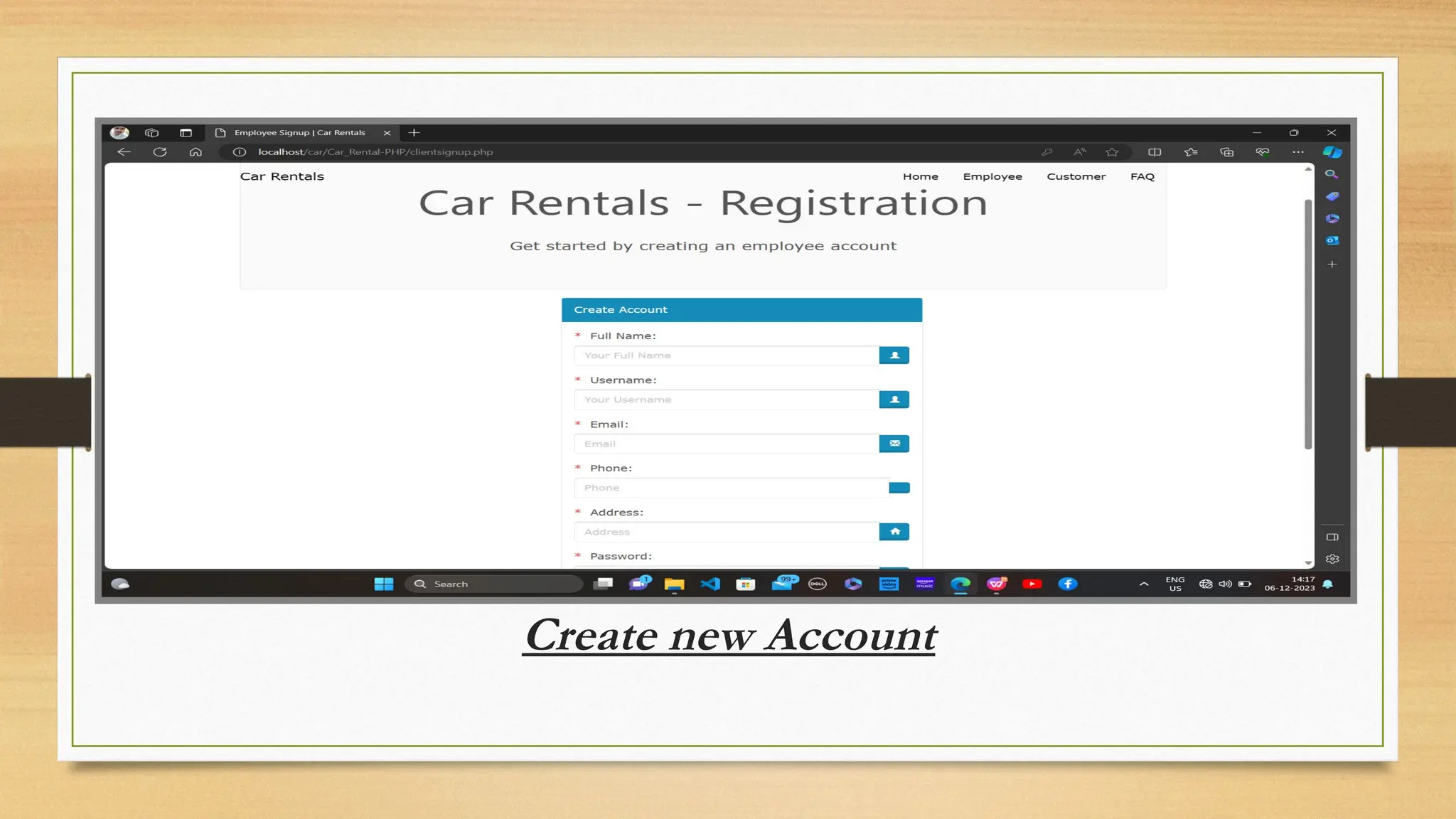Open Edge sidebar search icon
Image resolution: width=1456 pixels, height=819 pixels.
tap(1332, 174)
